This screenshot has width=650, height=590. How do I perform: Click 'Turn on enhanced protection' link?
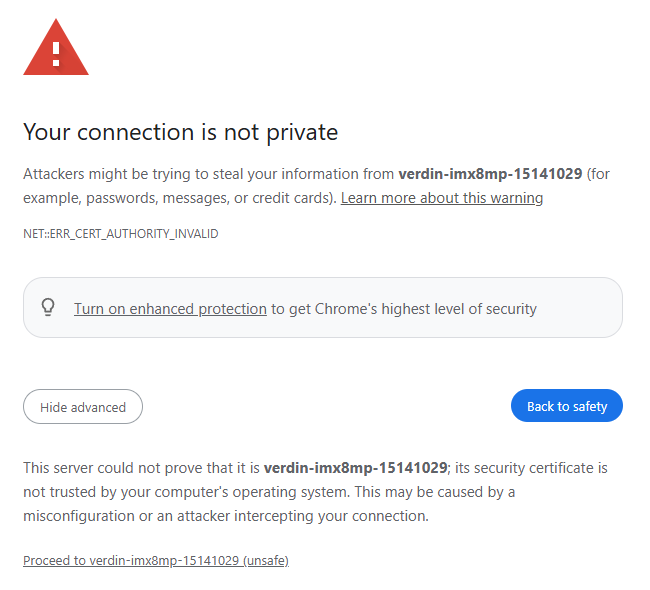pyautogui.click(x=170, y=309)
